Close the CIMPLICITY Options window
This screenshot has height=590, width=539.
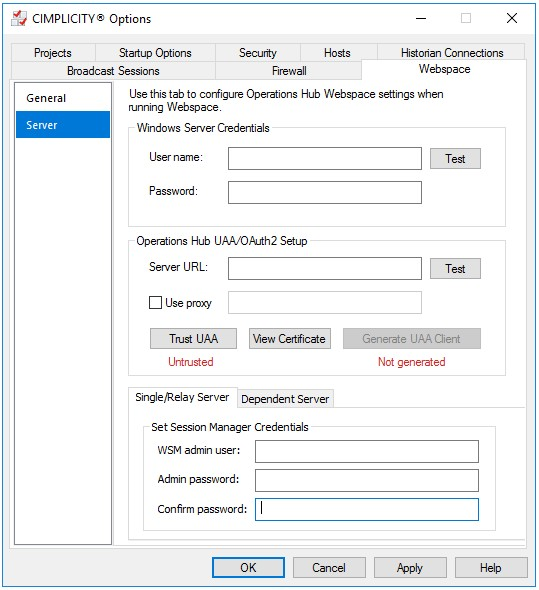512,18
